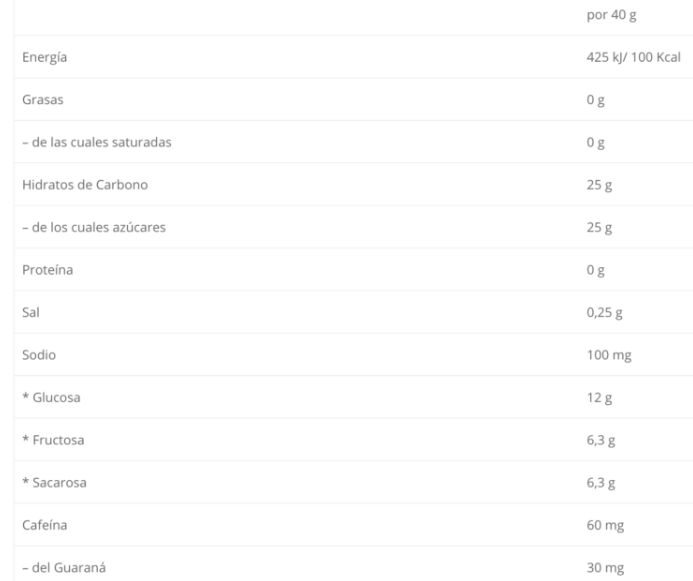The image size is (693, 581).
Task: Select the Sal row label
Action: 31,312
